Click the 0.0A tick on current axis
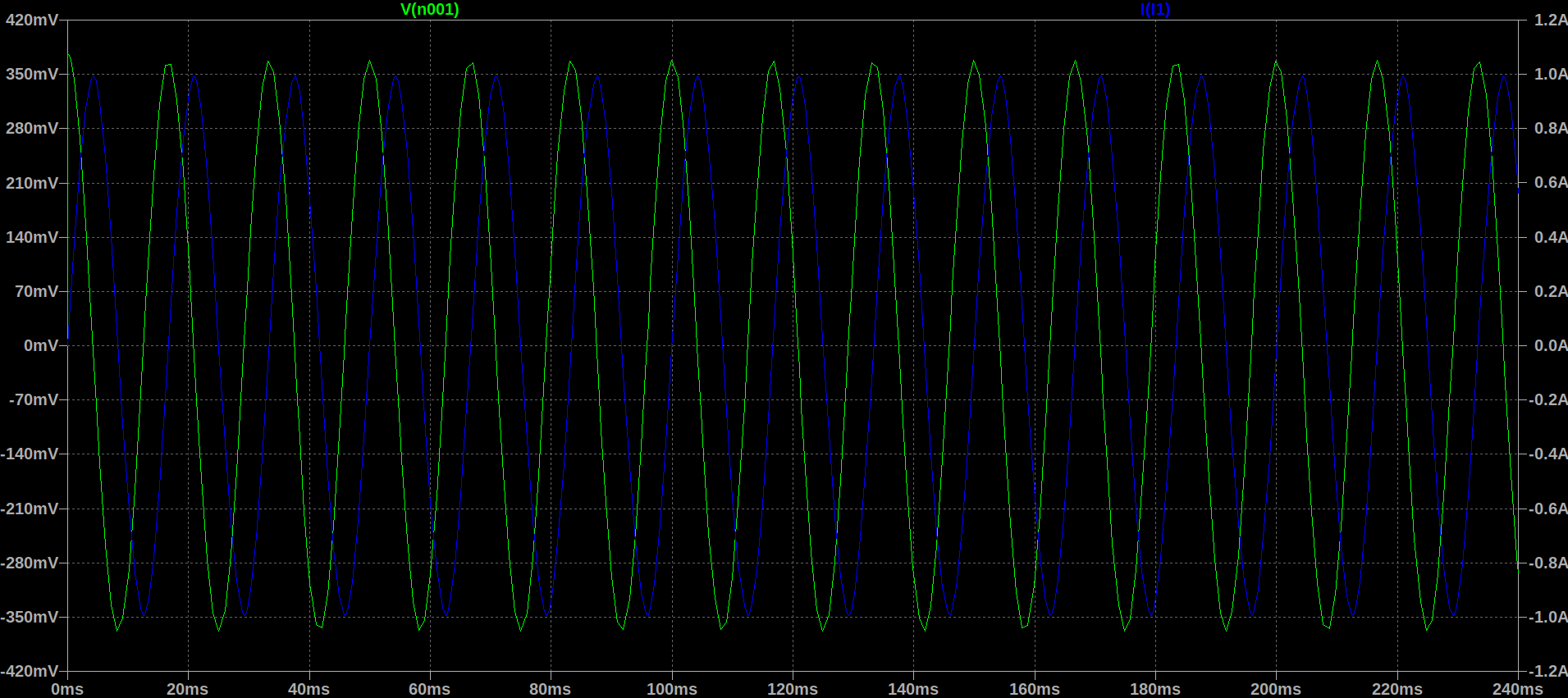Viewport: 1568px width, 698px height. [x=1550, y=345]
